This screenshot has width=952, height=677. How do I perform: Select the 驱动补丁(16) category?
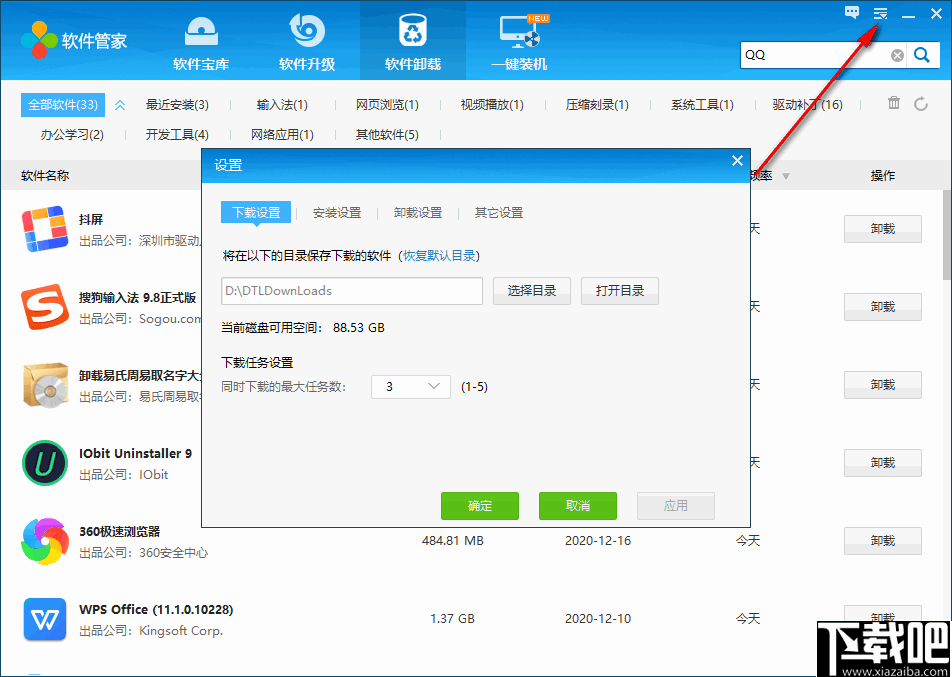coord(807,103)
